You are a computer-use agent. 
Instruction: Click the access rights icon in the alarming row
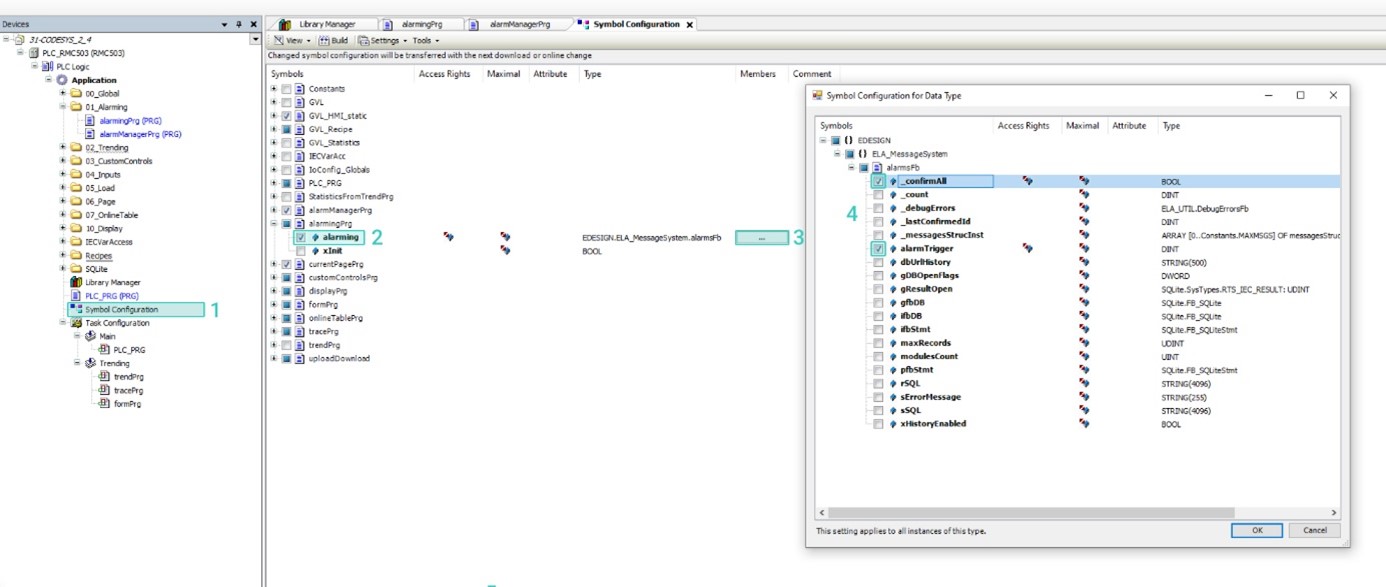point(448,237)
